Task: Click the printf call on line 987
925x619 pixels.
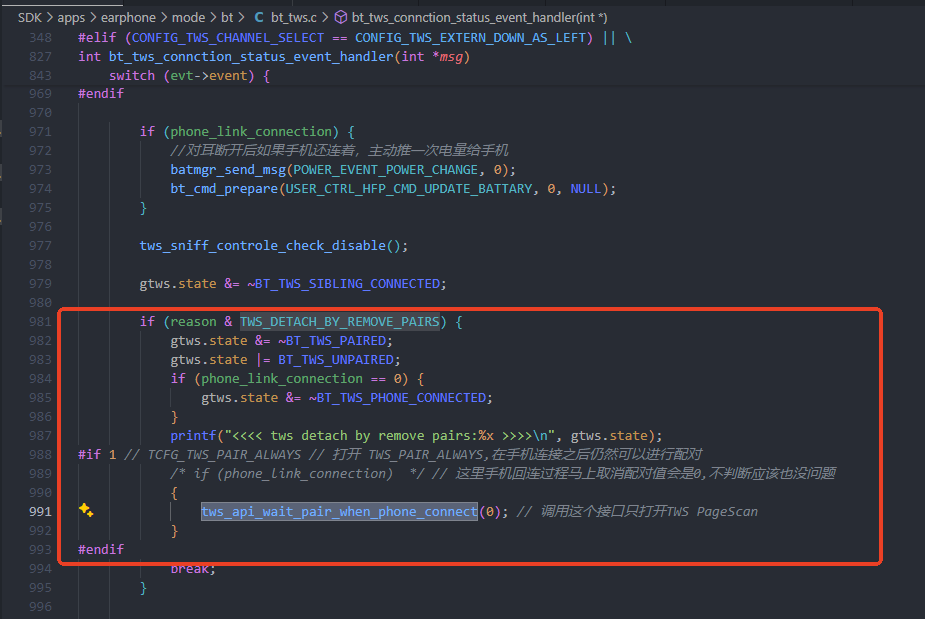Action: 193,435
